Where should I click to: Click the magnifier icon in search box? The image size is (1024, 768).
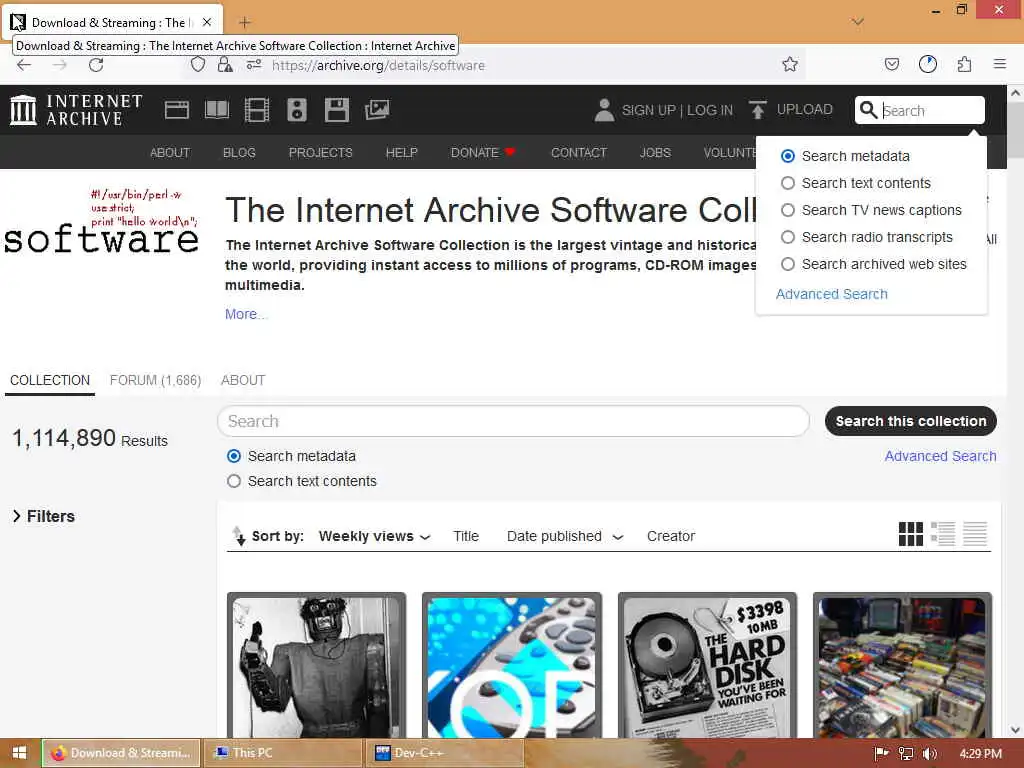pyautogui.click(x=869, y=110)
